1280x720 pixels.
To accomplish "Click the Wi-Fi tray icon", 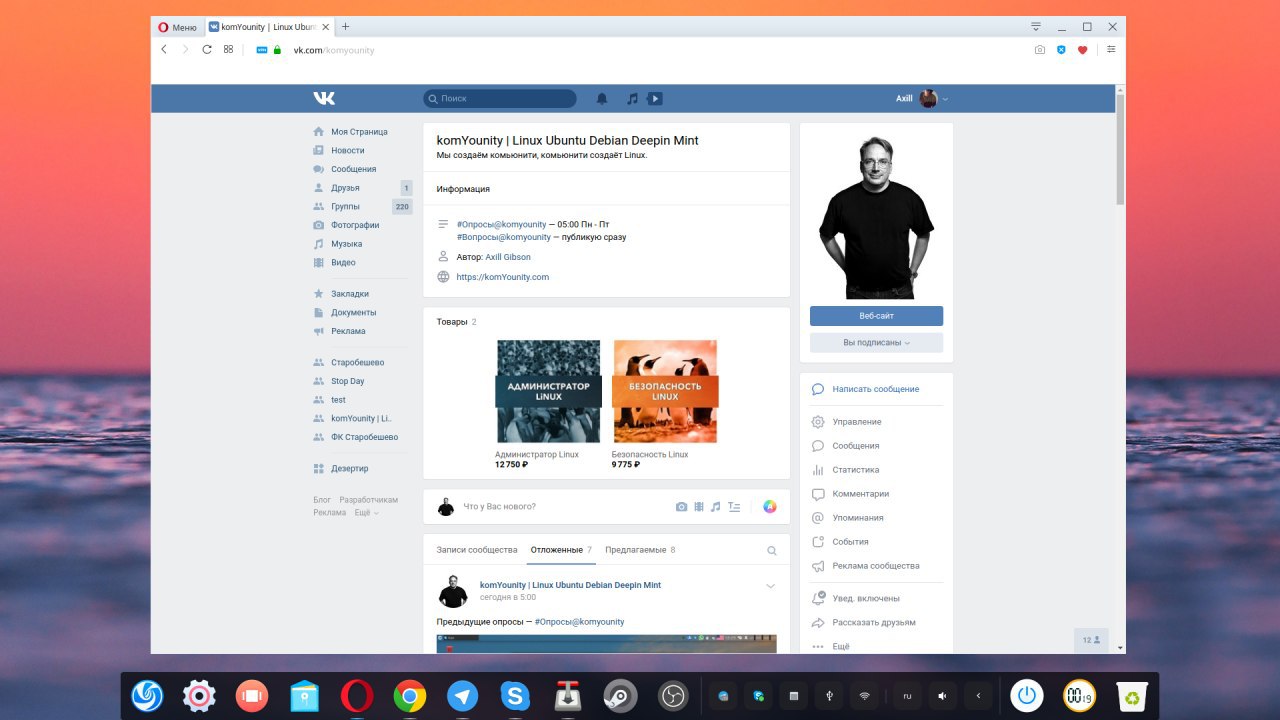I will click(865, 696).
